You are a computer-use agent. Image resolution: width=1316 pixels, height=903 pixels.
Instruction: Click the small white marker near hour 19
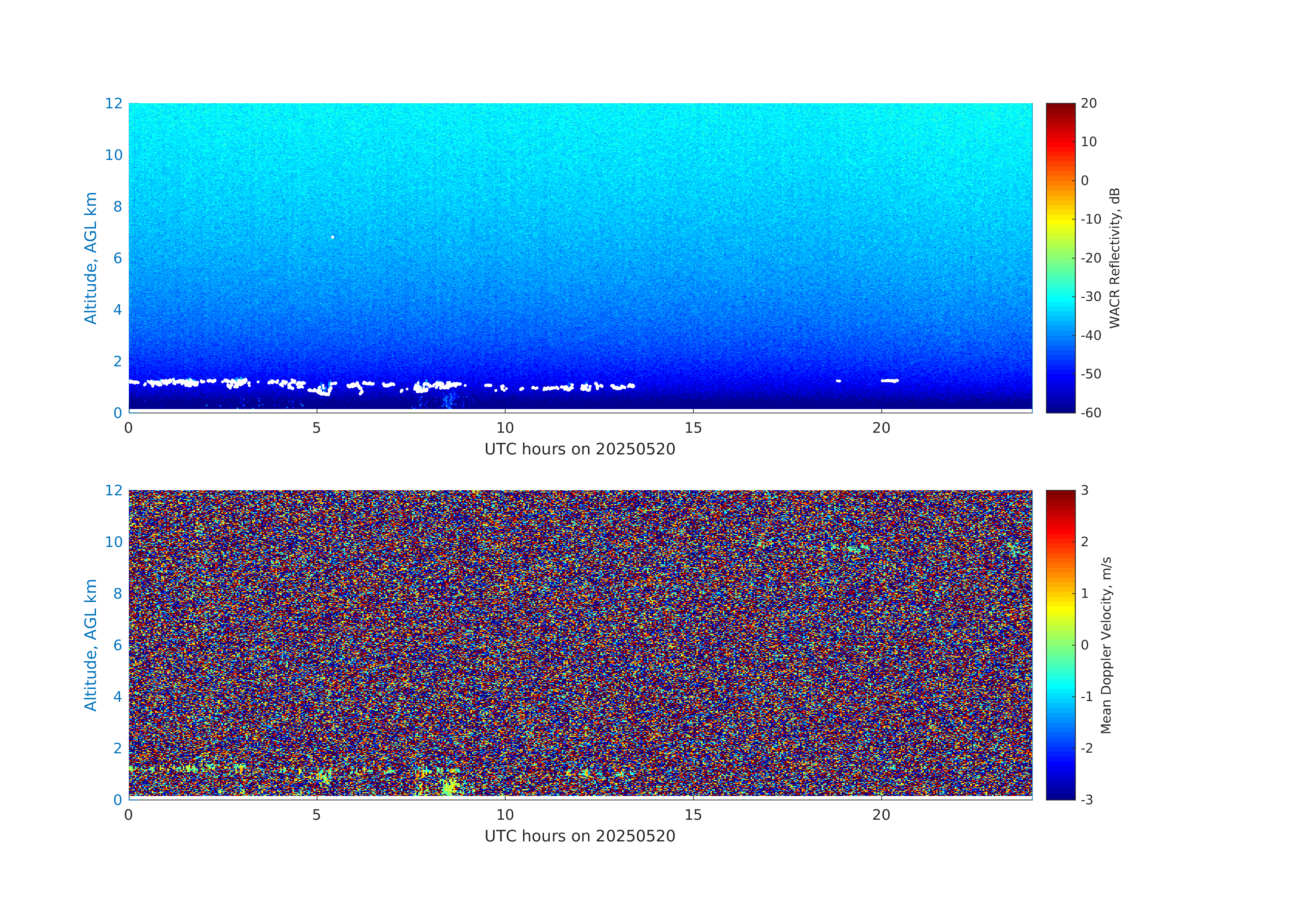(839, 381)
